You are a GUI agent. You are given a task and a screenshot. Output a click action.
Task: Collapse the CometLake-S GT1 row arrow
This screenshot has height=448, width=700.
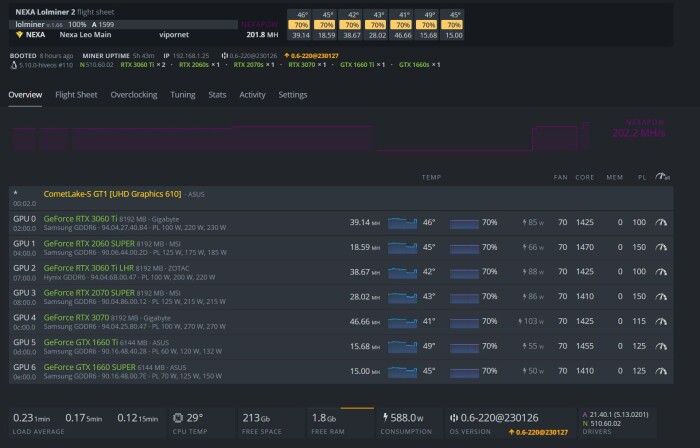click(x=16, y=192)
